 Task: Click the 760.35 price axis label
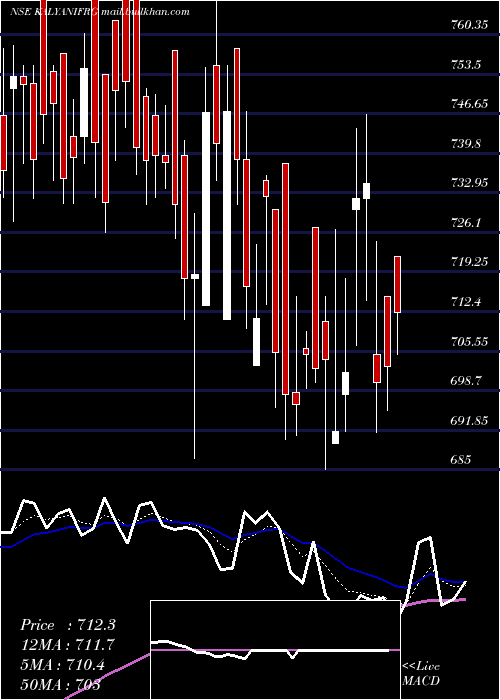[468, 25]
